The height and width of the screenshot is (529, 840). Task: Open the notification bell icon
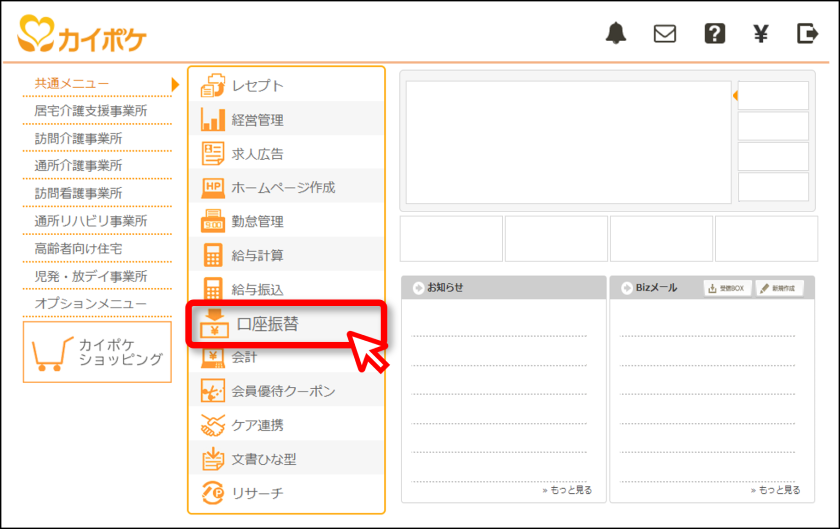click(x=616, y=33)
